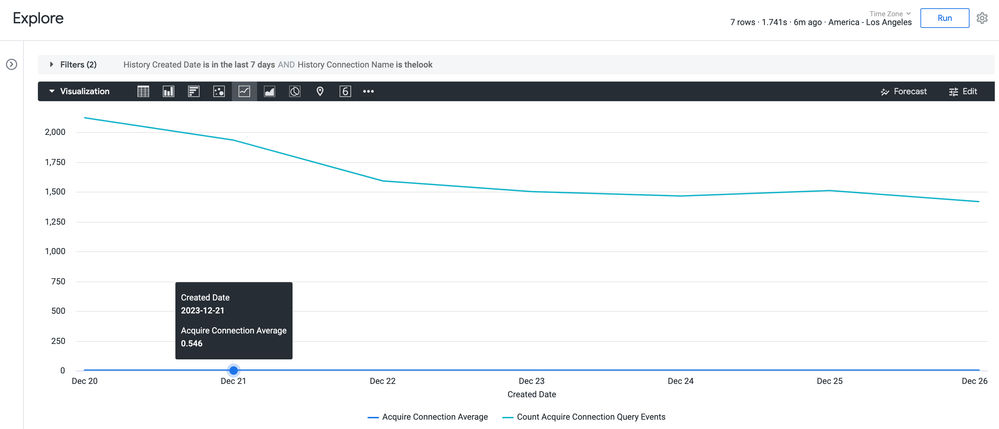Select the Scatterplot visualization icon

(219, 91)
